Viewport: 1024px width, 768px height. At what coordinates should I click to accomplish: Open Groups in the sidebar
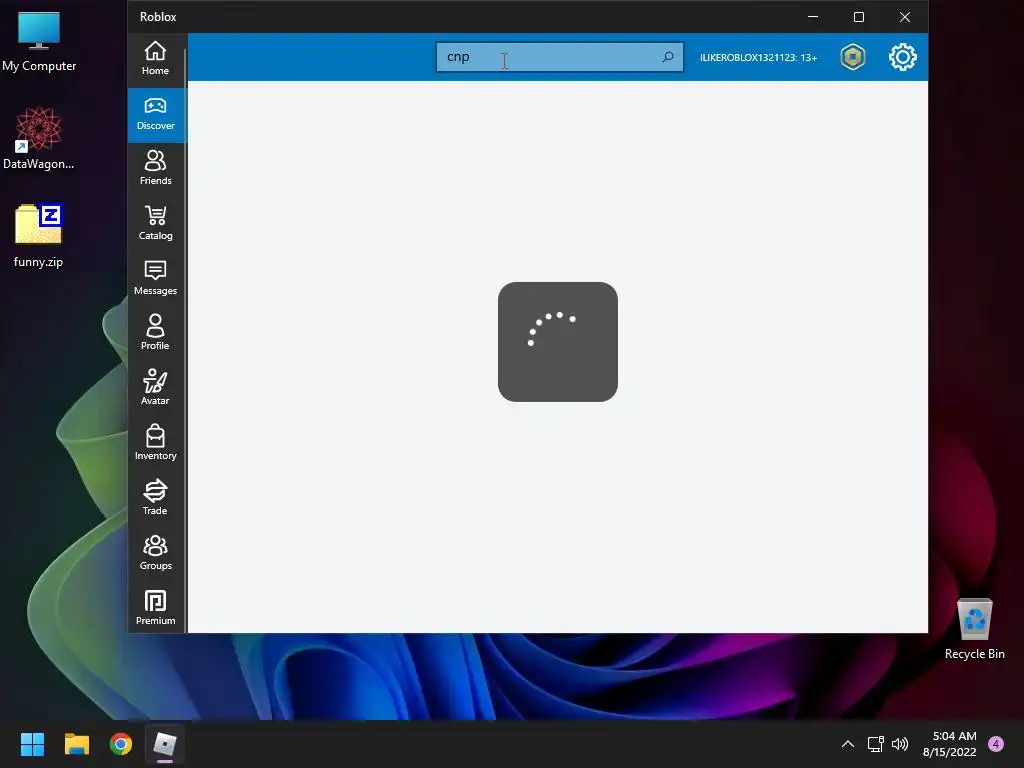click(x=155, y=553)
